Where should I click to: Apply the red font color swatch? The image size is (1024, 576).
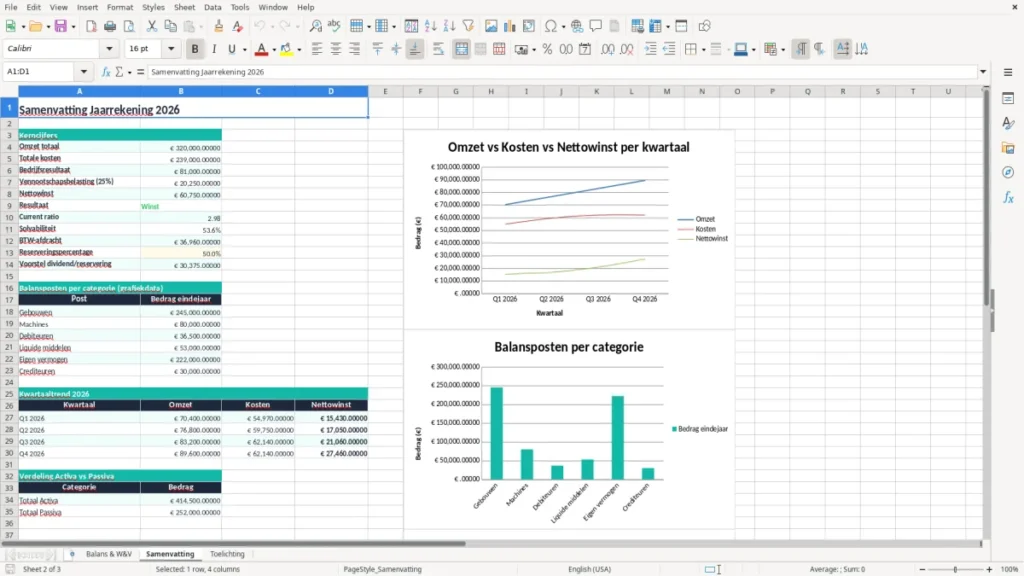[x=261, y=49]
